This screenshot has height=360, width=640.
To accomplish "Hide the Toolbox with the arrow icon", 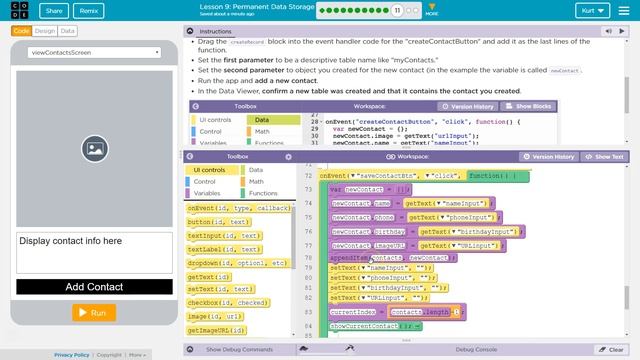I will 190,156.
